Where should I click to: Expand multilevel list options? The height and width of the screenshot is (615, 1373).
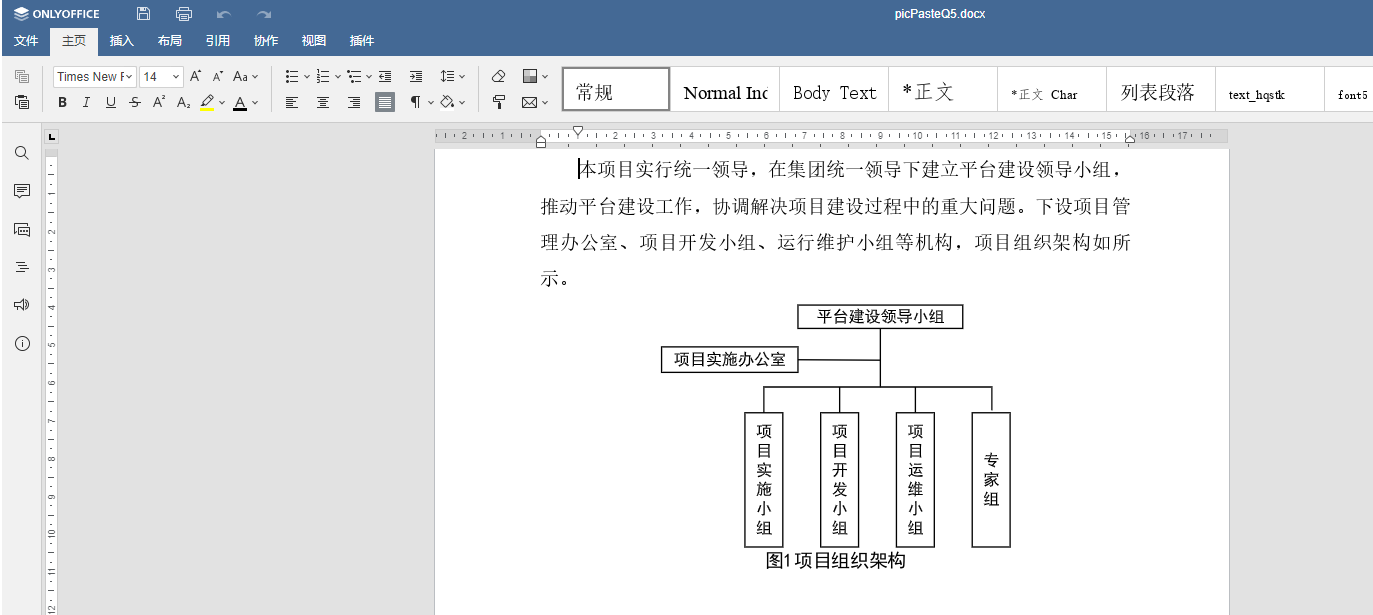click(x=368, y=76)
